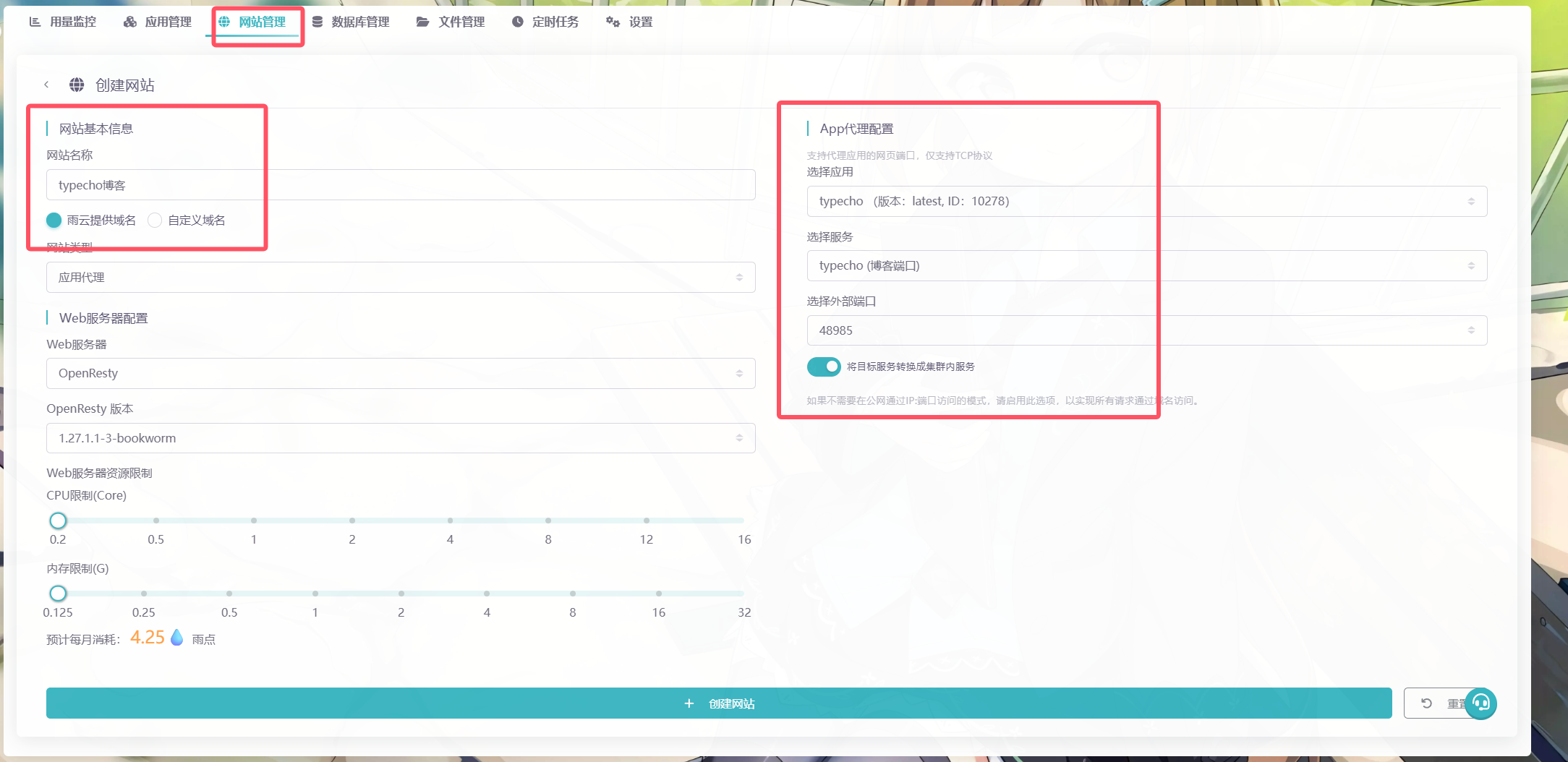Open the 48985 external port dropdown

(1147, 330)
